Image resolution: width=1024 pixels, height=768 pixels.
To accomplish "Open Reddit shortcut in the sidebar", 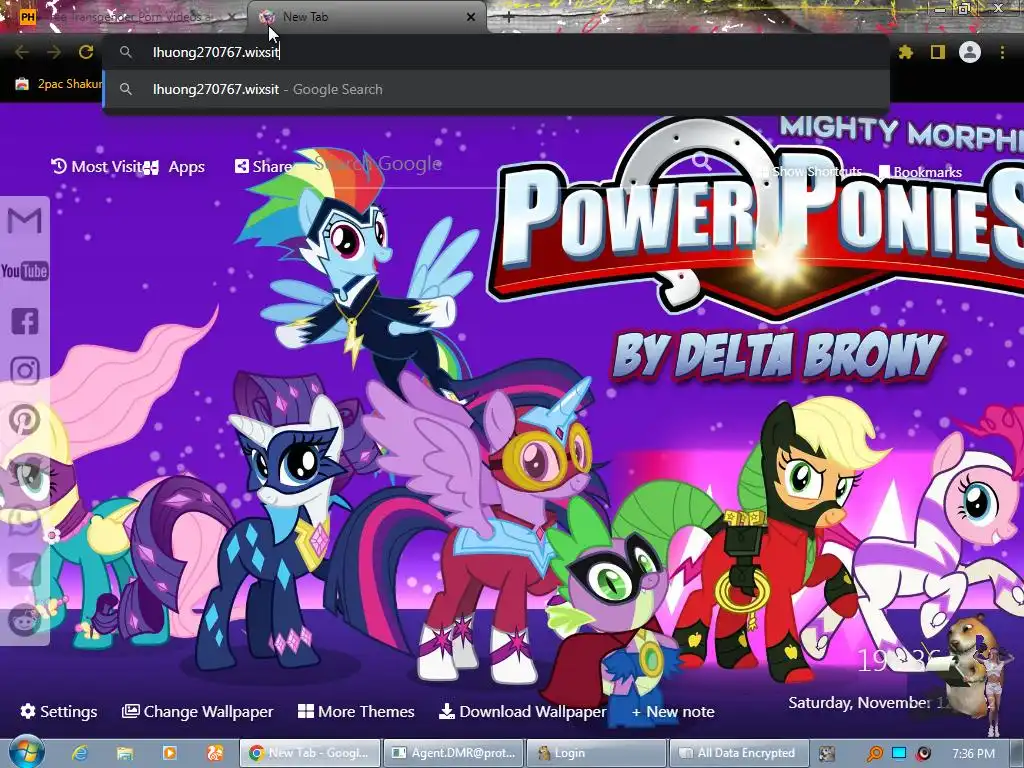I will coord(24,620).
